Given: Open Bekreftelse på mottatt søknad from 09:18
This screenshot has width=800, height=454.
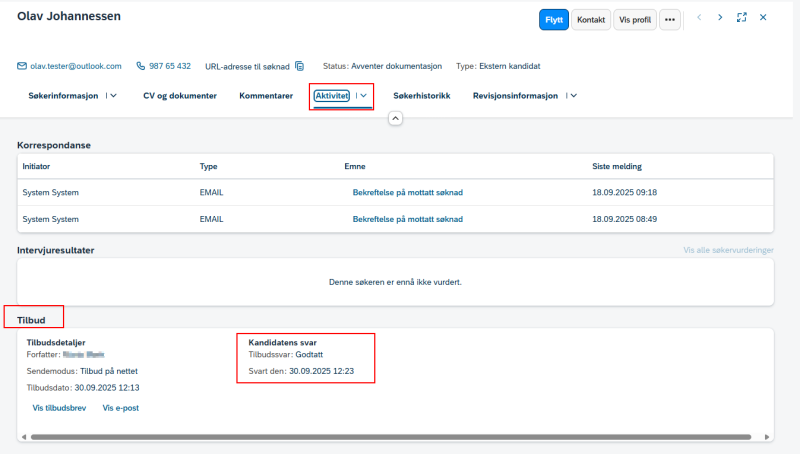Looking at the screenshot, I should pos(408,193).
